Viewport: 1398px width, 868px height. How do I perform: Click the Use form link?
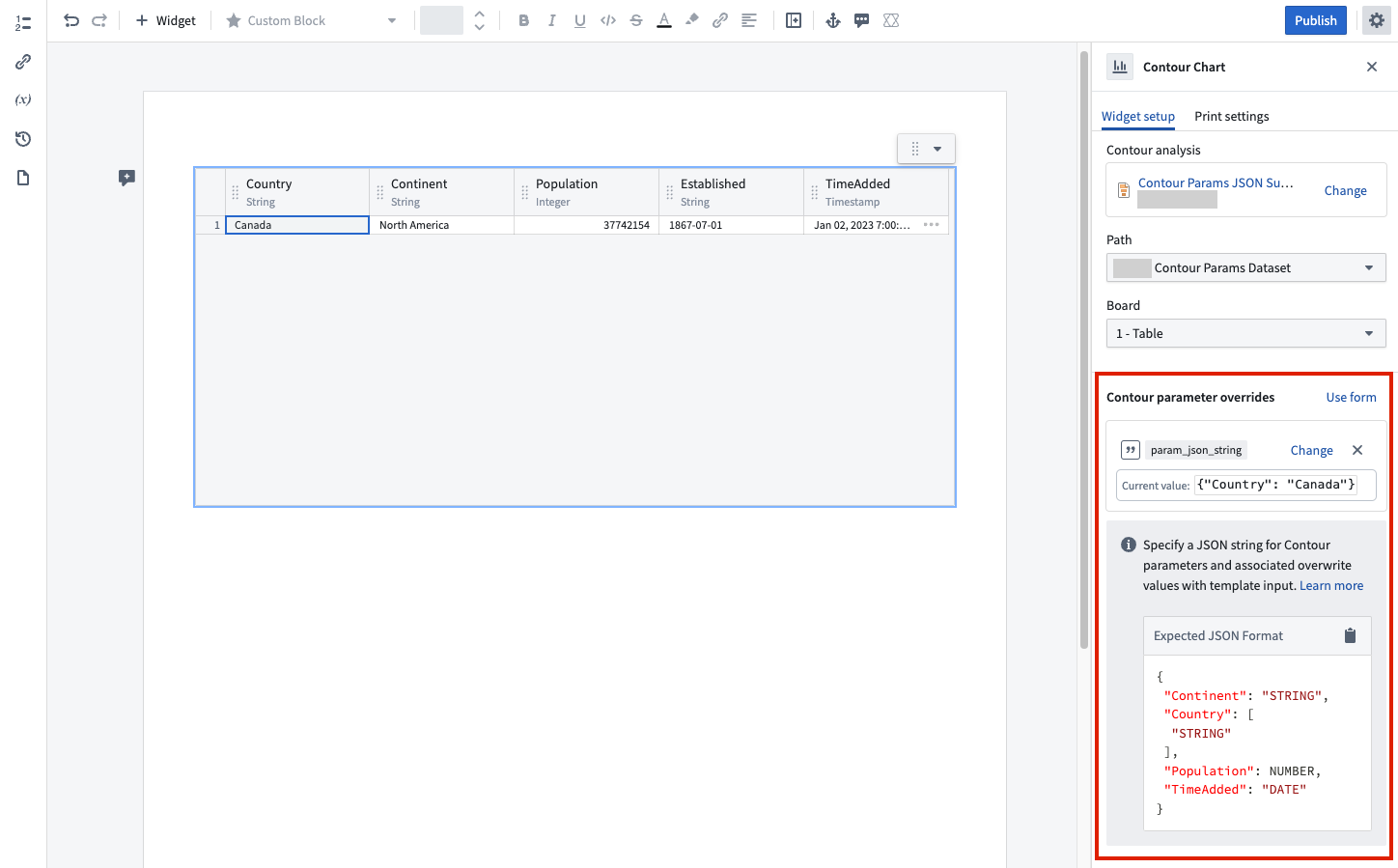1352,397
